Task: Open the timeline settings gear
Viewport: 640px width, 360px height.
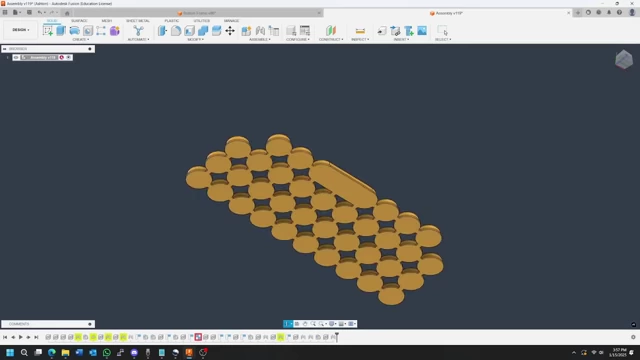Action: [633, 337]
